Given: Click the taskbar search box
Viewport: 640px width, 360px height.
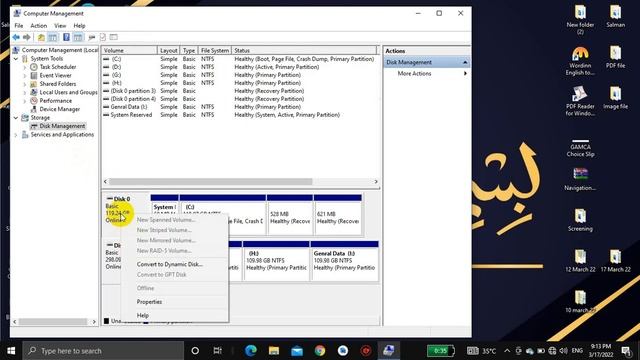Looking at the screenshot, I should point(103,351).
